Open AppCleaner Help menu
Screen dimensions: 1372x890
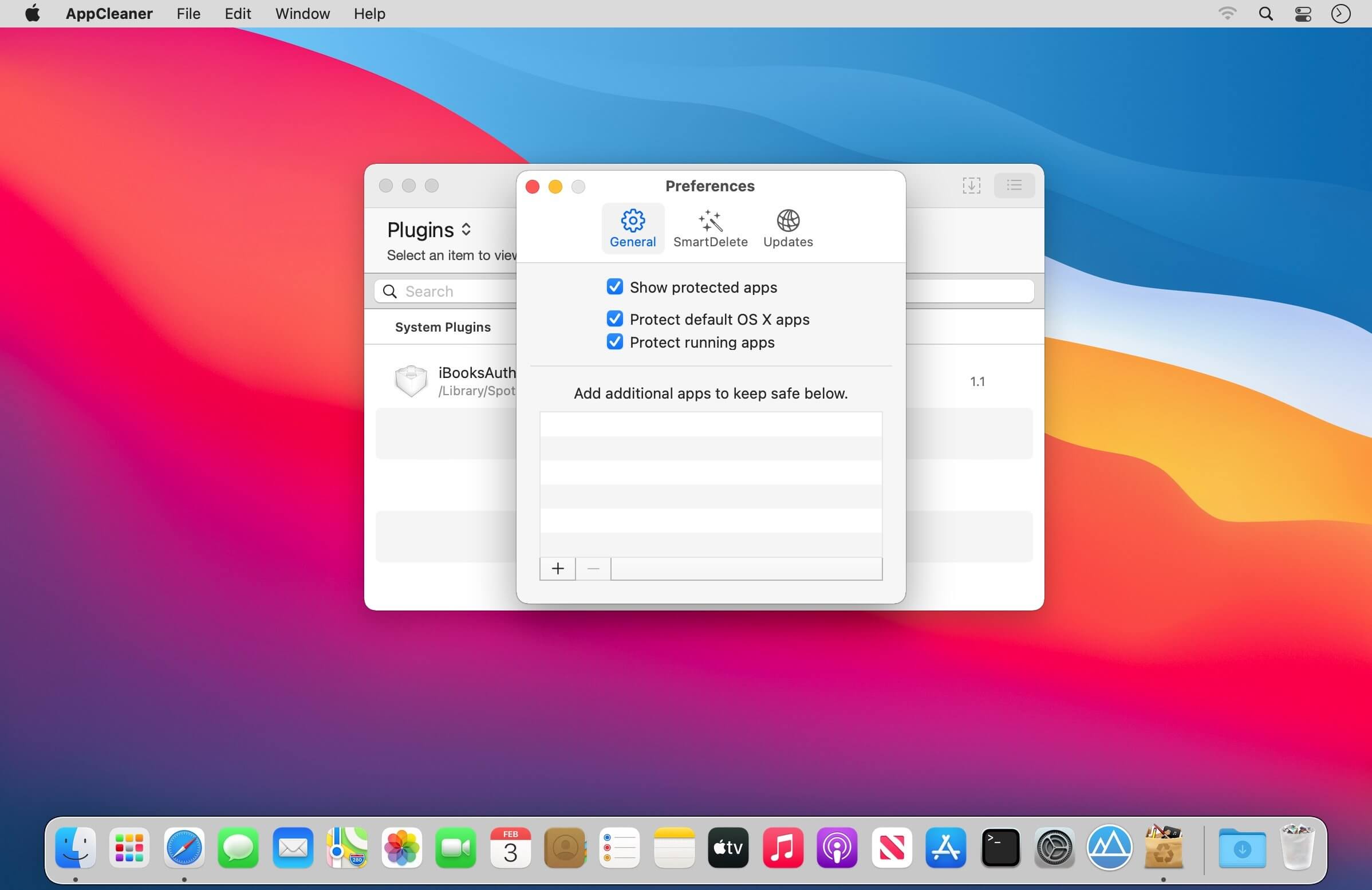tap(368, 13)
